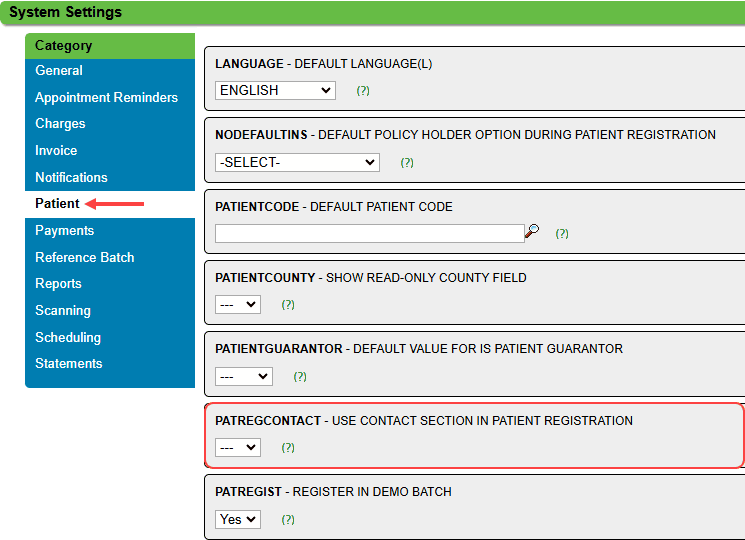Open the PATIENTGUARANTOR value dropdown
The height and width of the screenshot is (540, 745).
[x=244, y=376]
